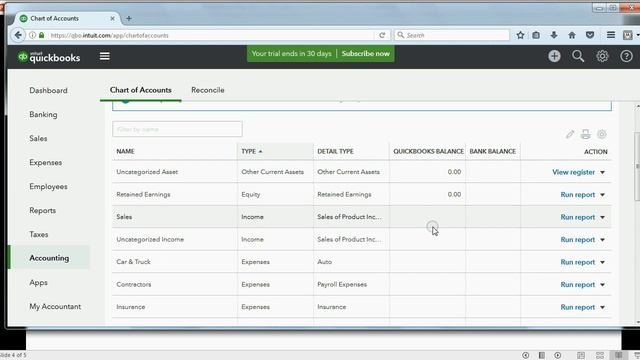Open My Accountant in the sidebar
The image size is (640, 360).
(x=55, y=306)
